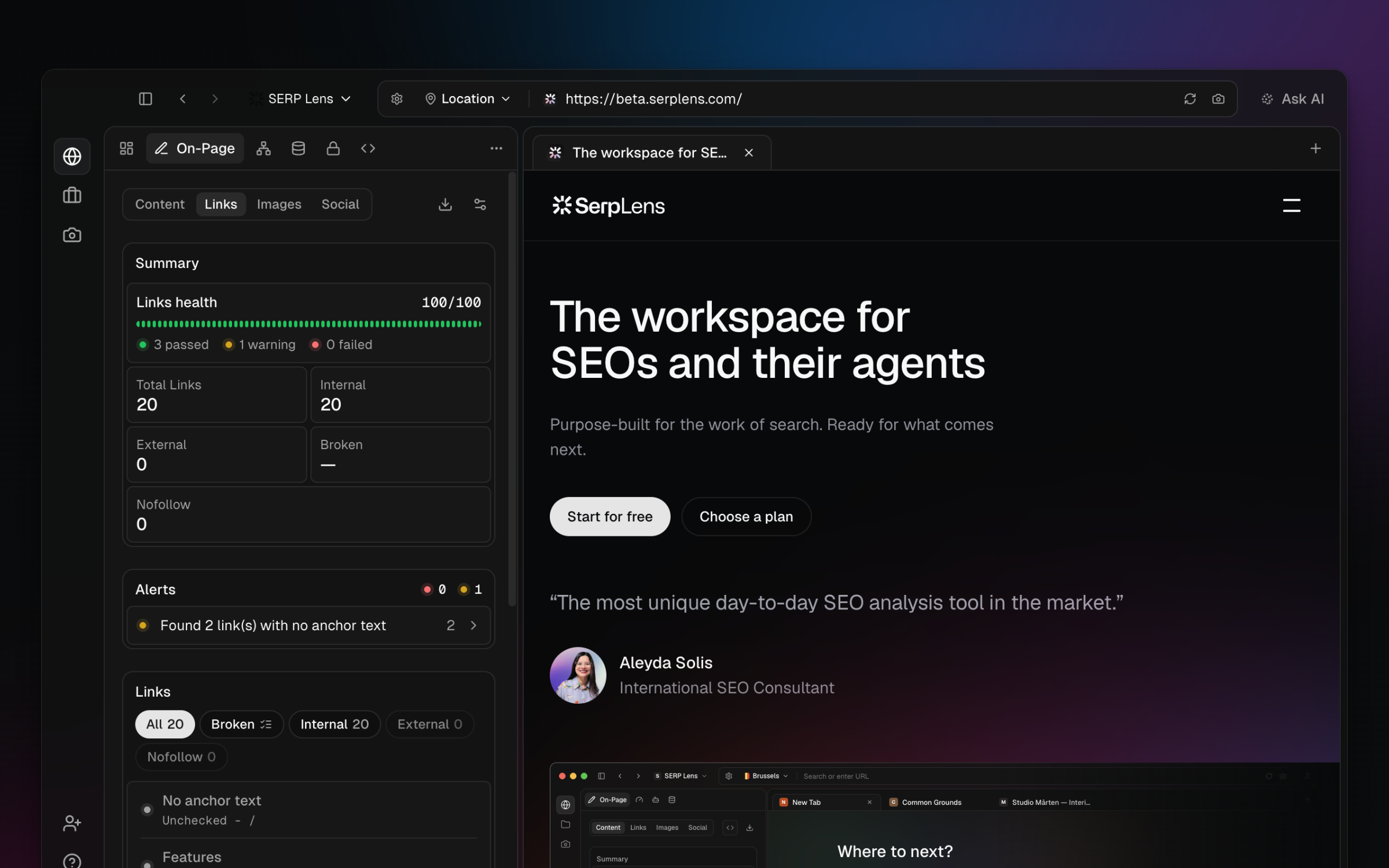Open the filter sliders icon beside download
Image resolution: width=1389 pixels, height=868 pixels.
click(480, 204)
